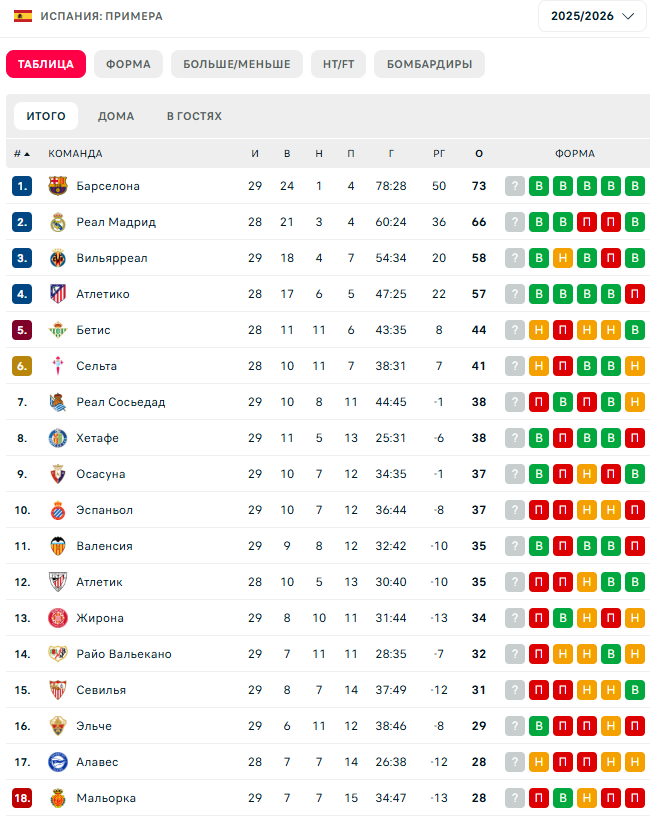The image size is (650, 820).
Task: Click the Girona red crest icon
Action: (x=58, y=618)
